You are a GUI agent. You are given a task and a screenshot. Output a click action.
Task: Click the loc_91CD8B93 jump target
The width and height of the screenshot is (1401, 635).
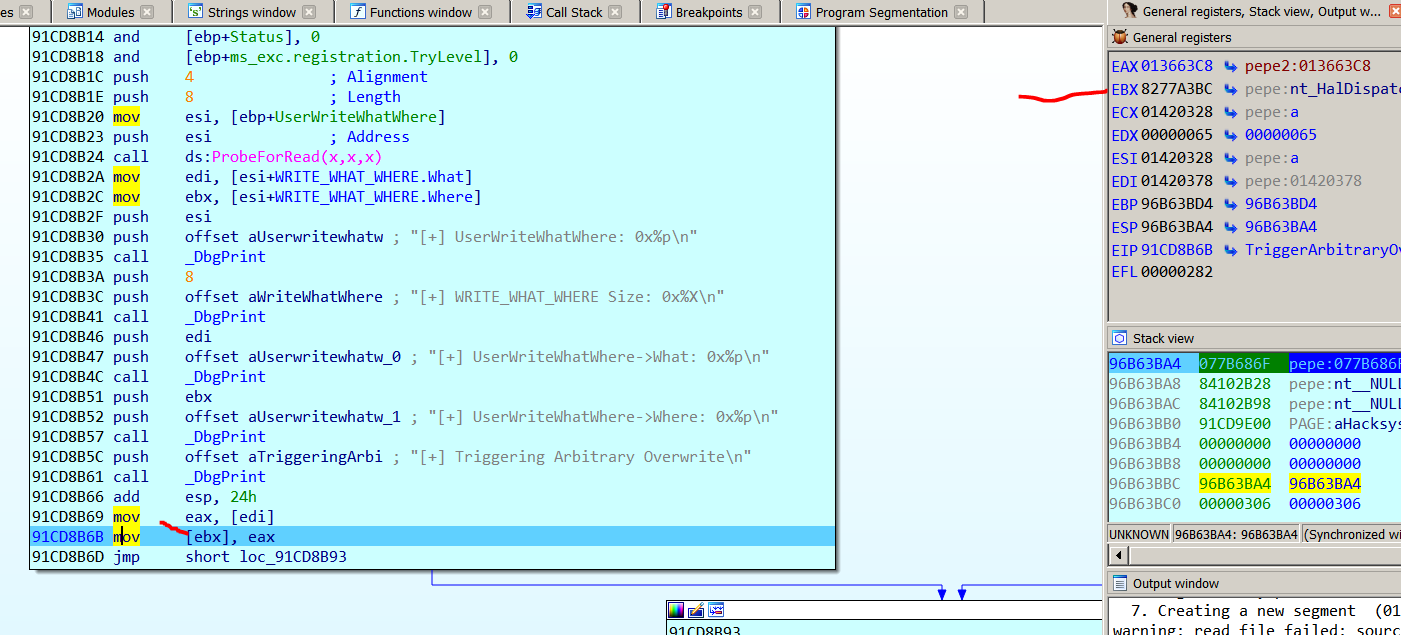[290, 556]
